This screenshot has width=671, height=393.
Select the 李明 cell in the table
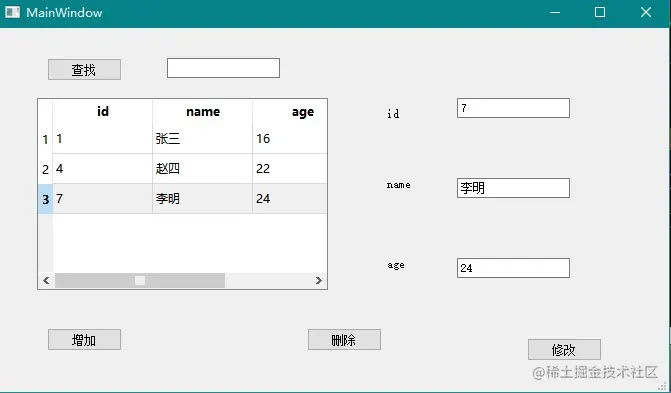tap(202, 199)
